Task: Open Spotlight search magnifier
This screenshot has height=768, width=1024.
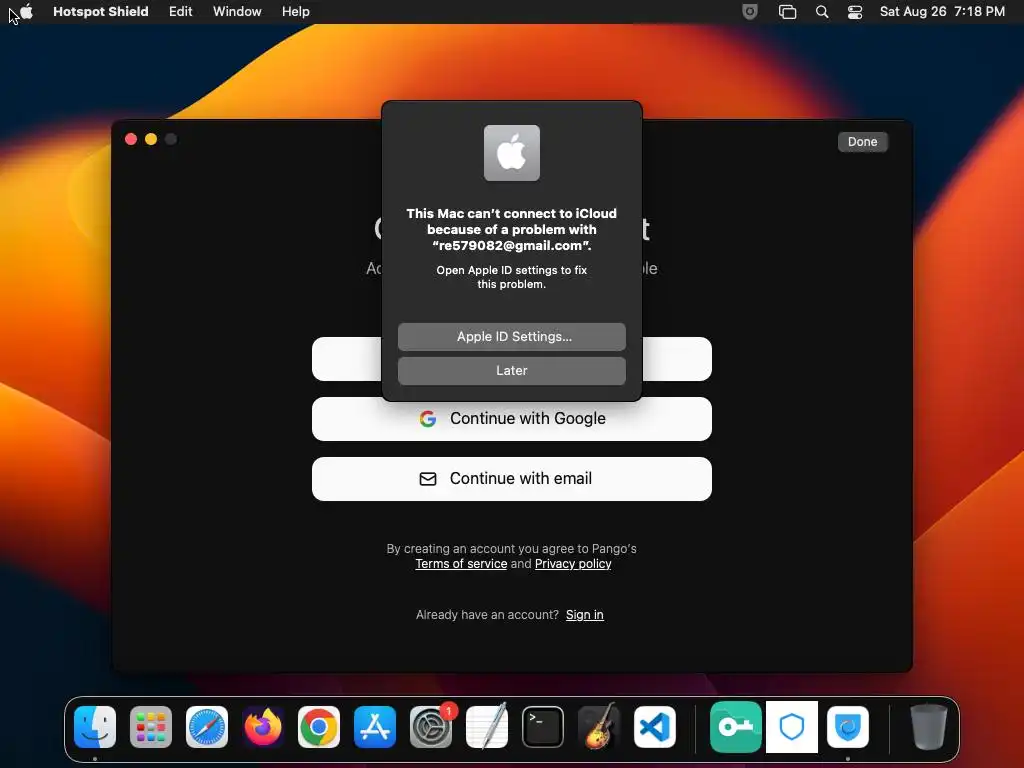Action: pos(822,12)
